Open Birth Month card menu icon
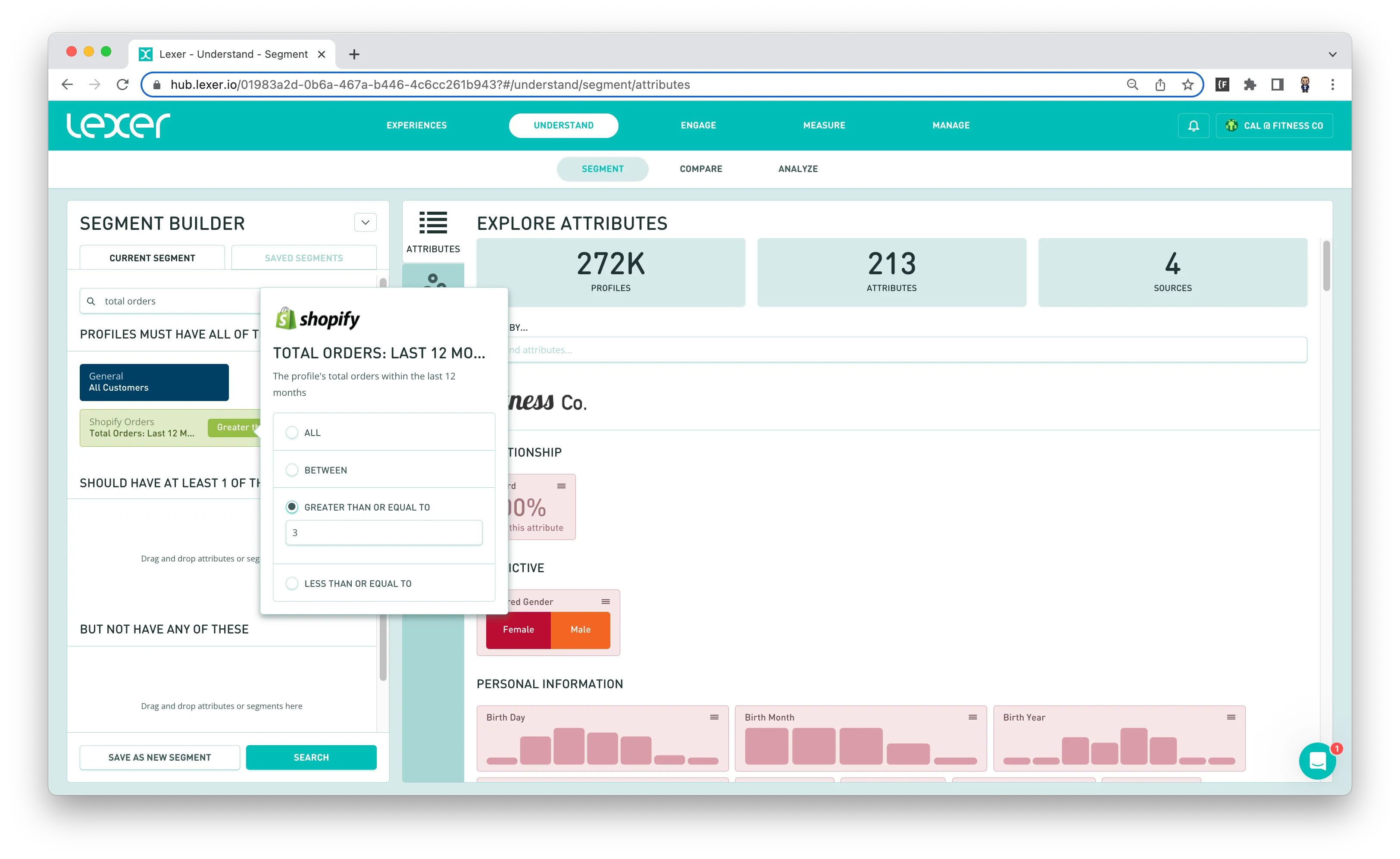The width and height of the screenshot is (1400, 859). pyautogui.click(x=973, y=718)
